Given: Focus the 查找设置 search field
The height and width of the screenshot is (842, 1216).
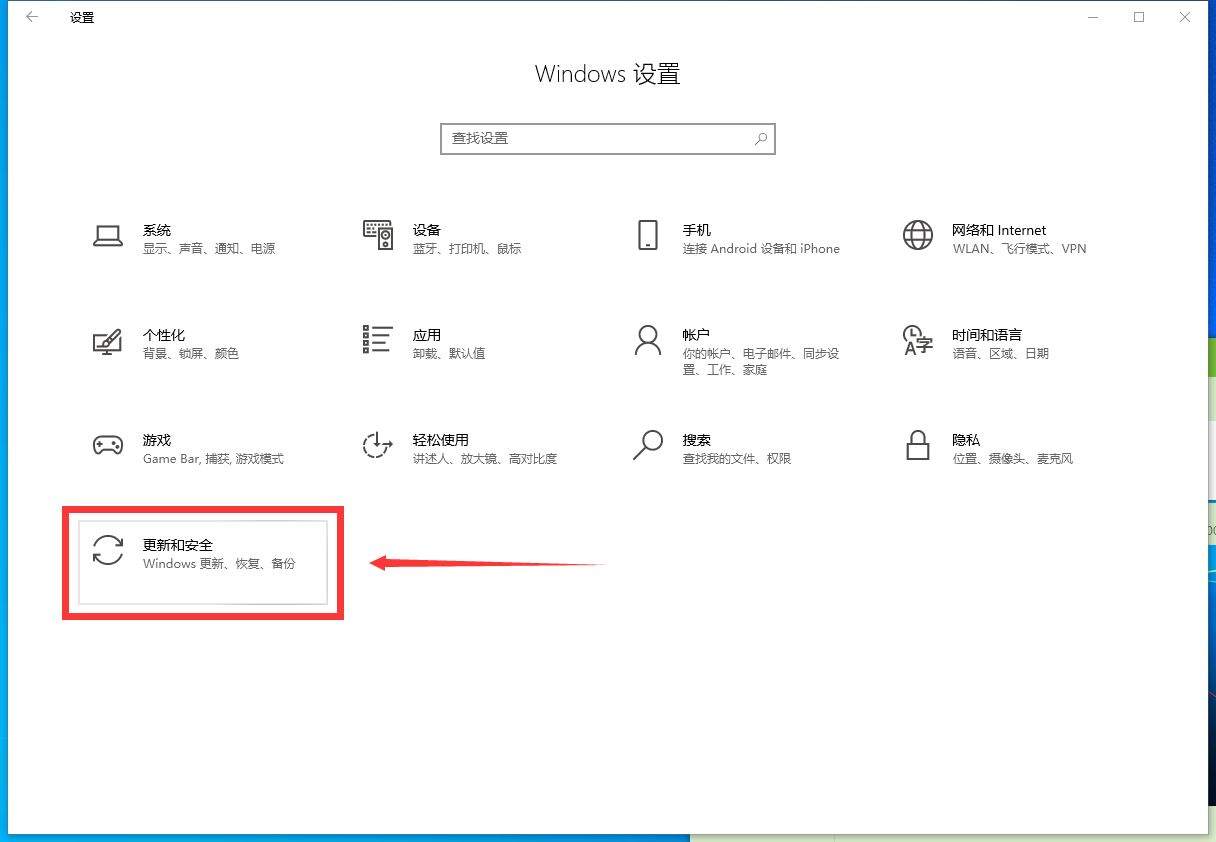Looking at the screenshot, I should click(608, 139).
